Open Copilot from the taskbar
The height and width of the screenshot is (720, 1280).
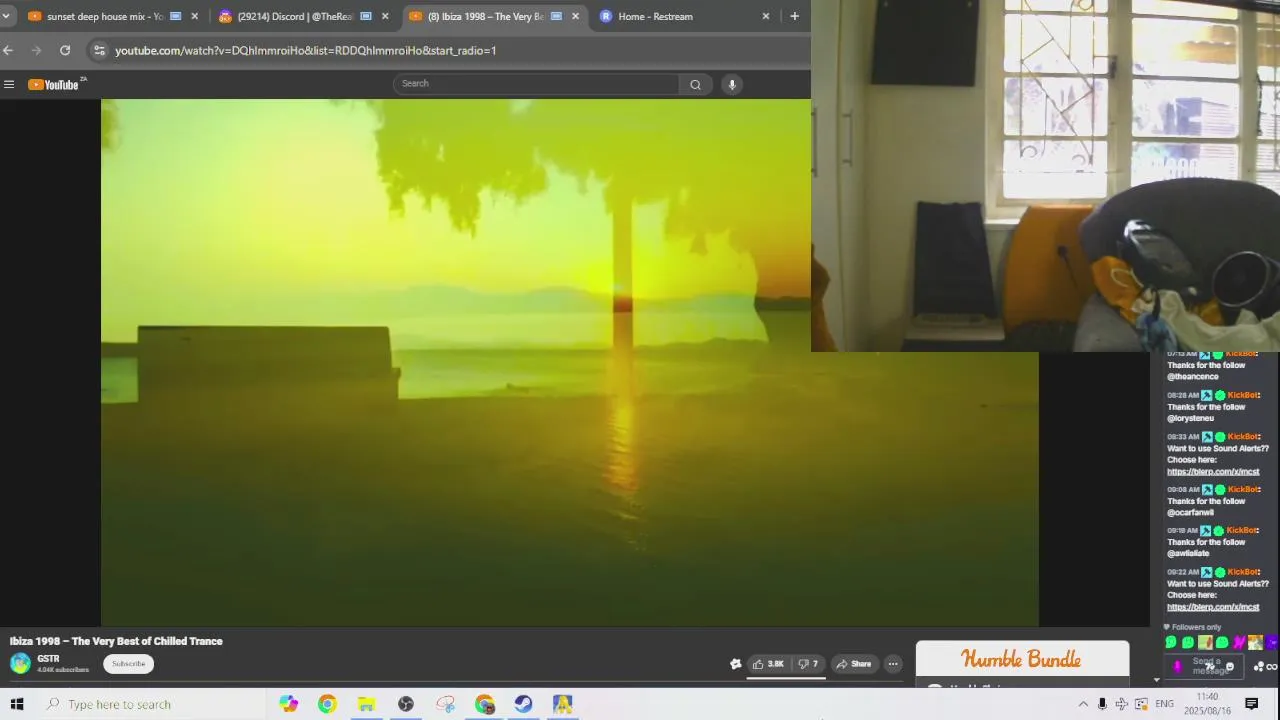pyautogui.click(x=288, y=704)
